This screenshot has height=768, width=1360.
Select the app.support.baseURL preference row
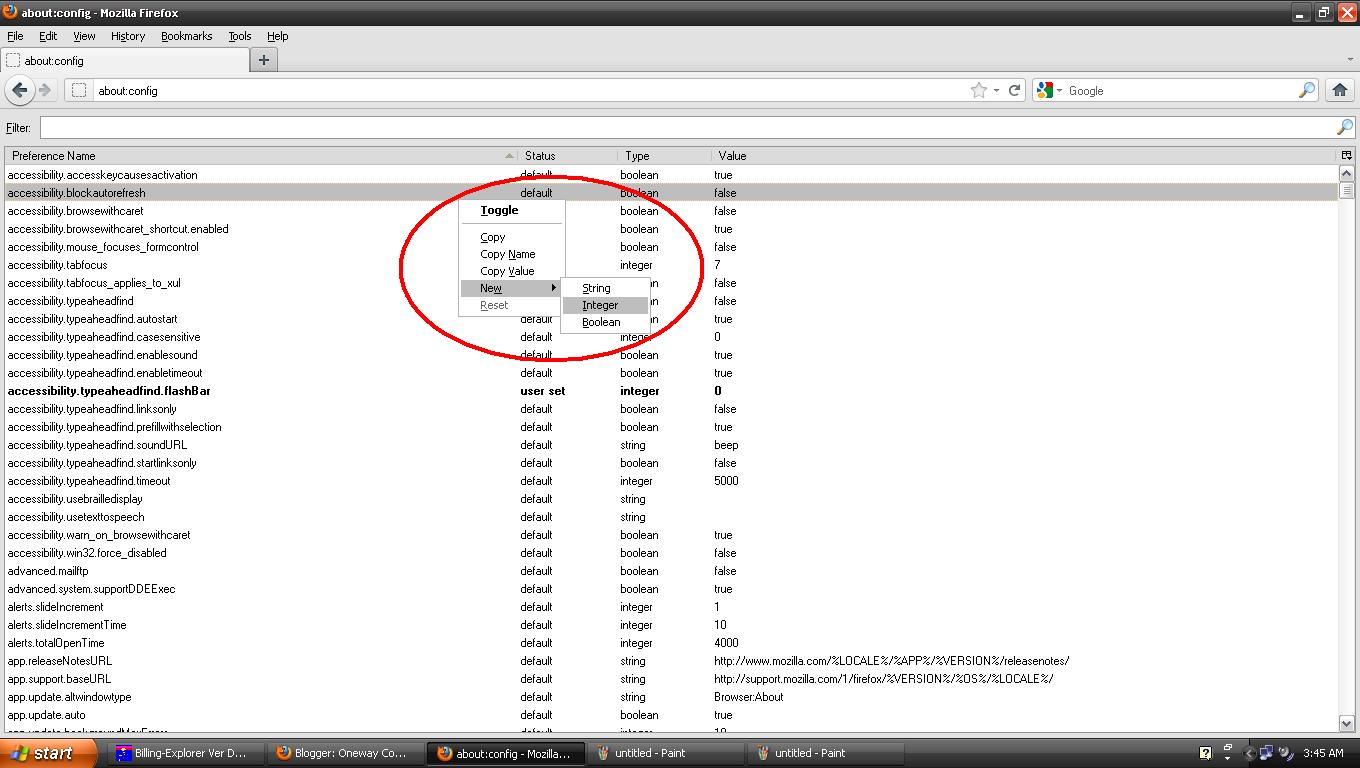point(671,679)
